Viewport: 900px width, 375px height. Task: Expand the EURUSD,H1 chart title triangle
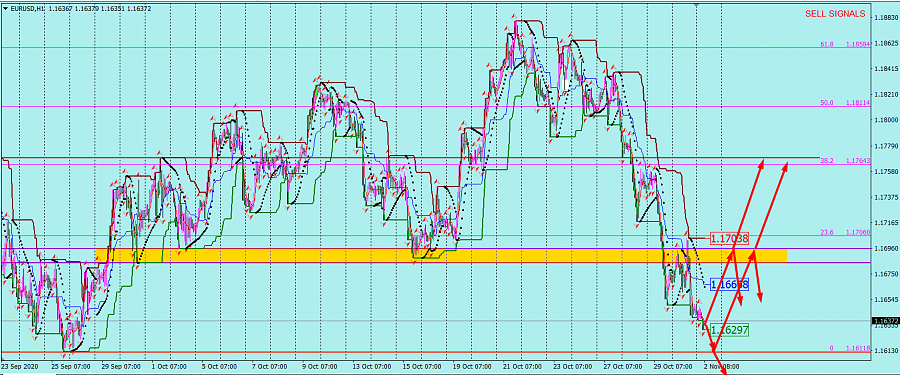(5, 7)
